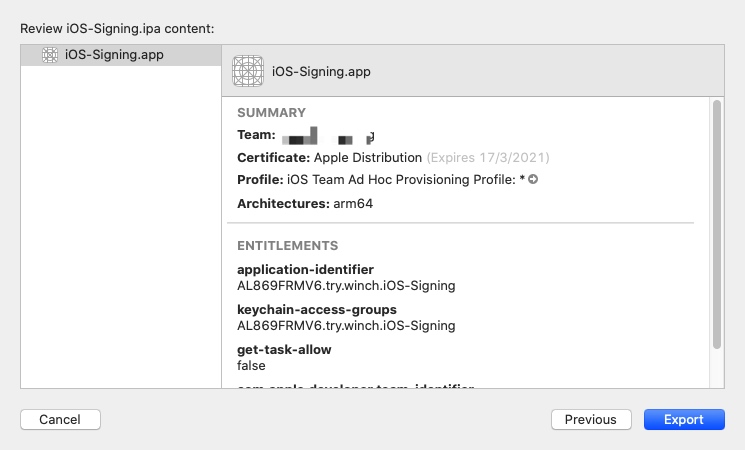Viewport: 745px width, 450px height.
Task: Click the large app icon in header
Action: point(248,71)
